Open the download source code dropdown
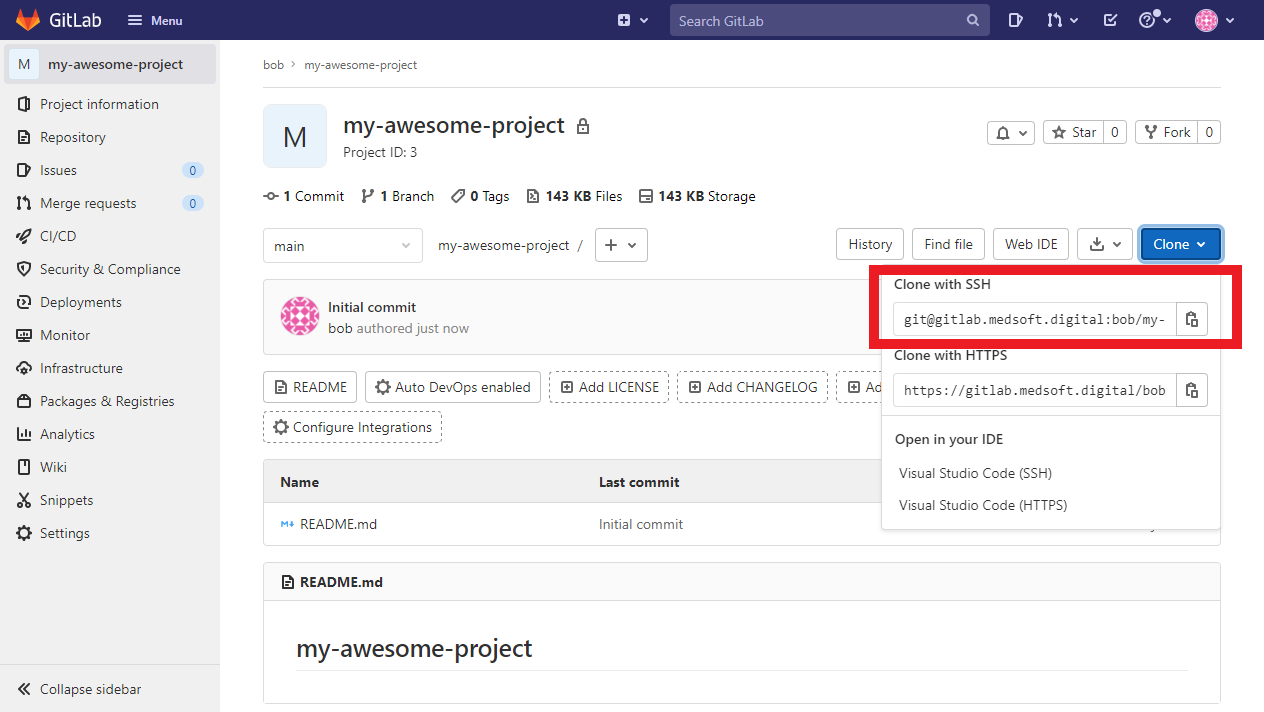The height and width of the screenshot is (712, 1264). [x=1105, y=245]
